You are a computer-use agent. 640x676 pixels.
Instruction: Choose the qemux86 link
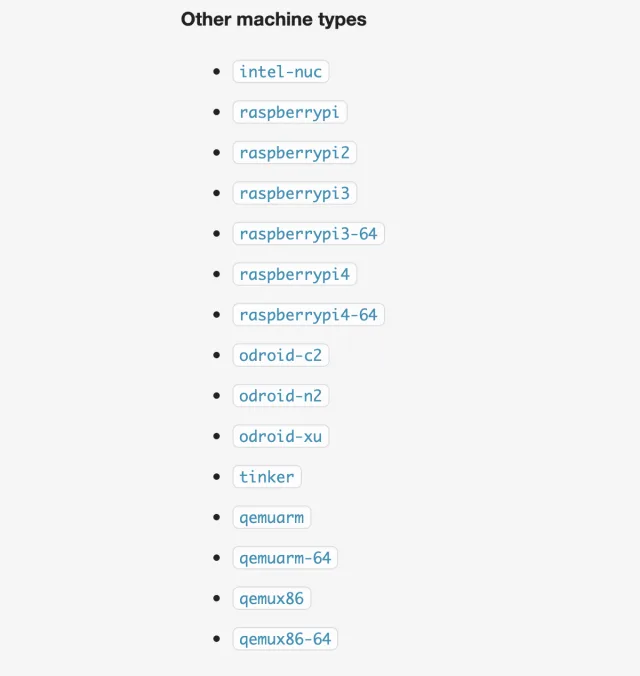point(272,598)
